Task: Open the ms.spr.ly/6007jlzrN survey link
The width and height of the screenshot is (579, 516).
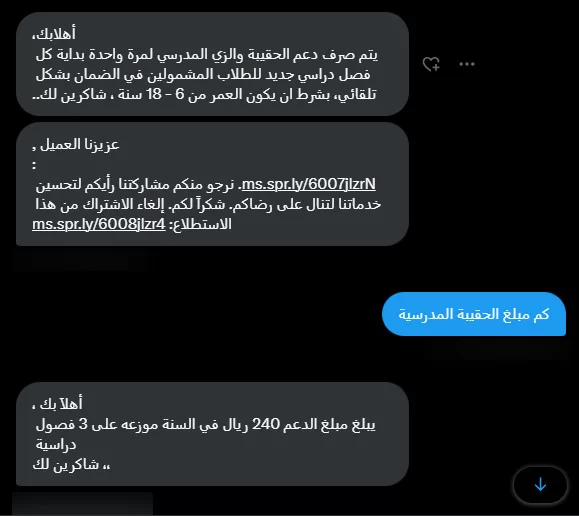Action: click(x=309, y=184)
